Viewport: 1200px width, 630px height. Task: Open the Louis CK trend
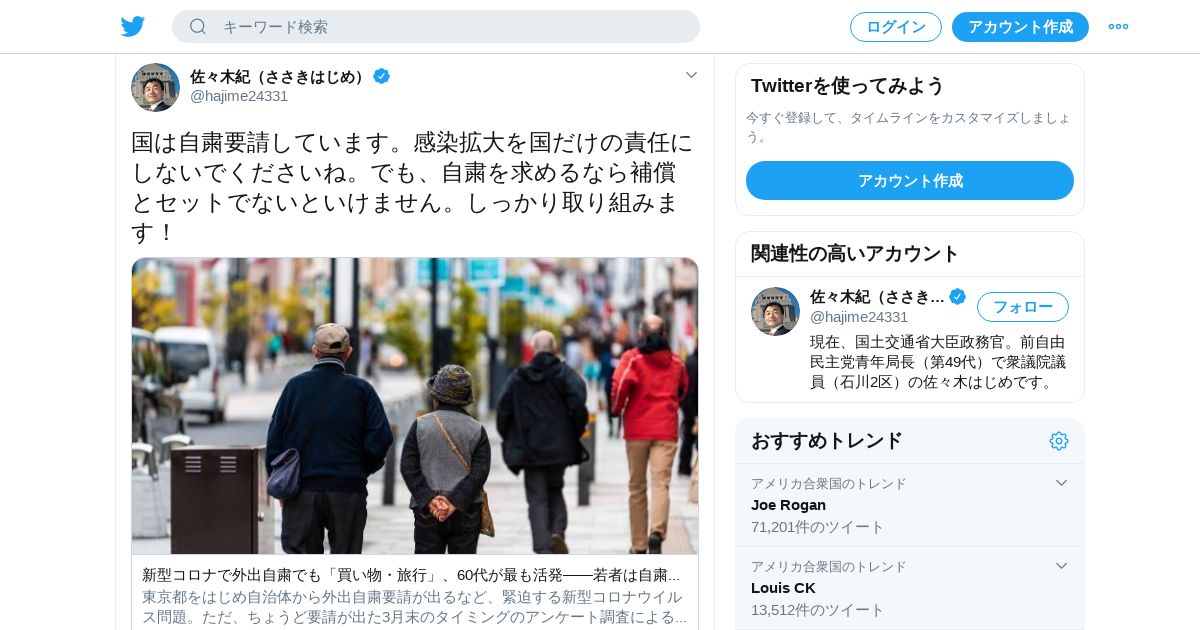(910, 588)
